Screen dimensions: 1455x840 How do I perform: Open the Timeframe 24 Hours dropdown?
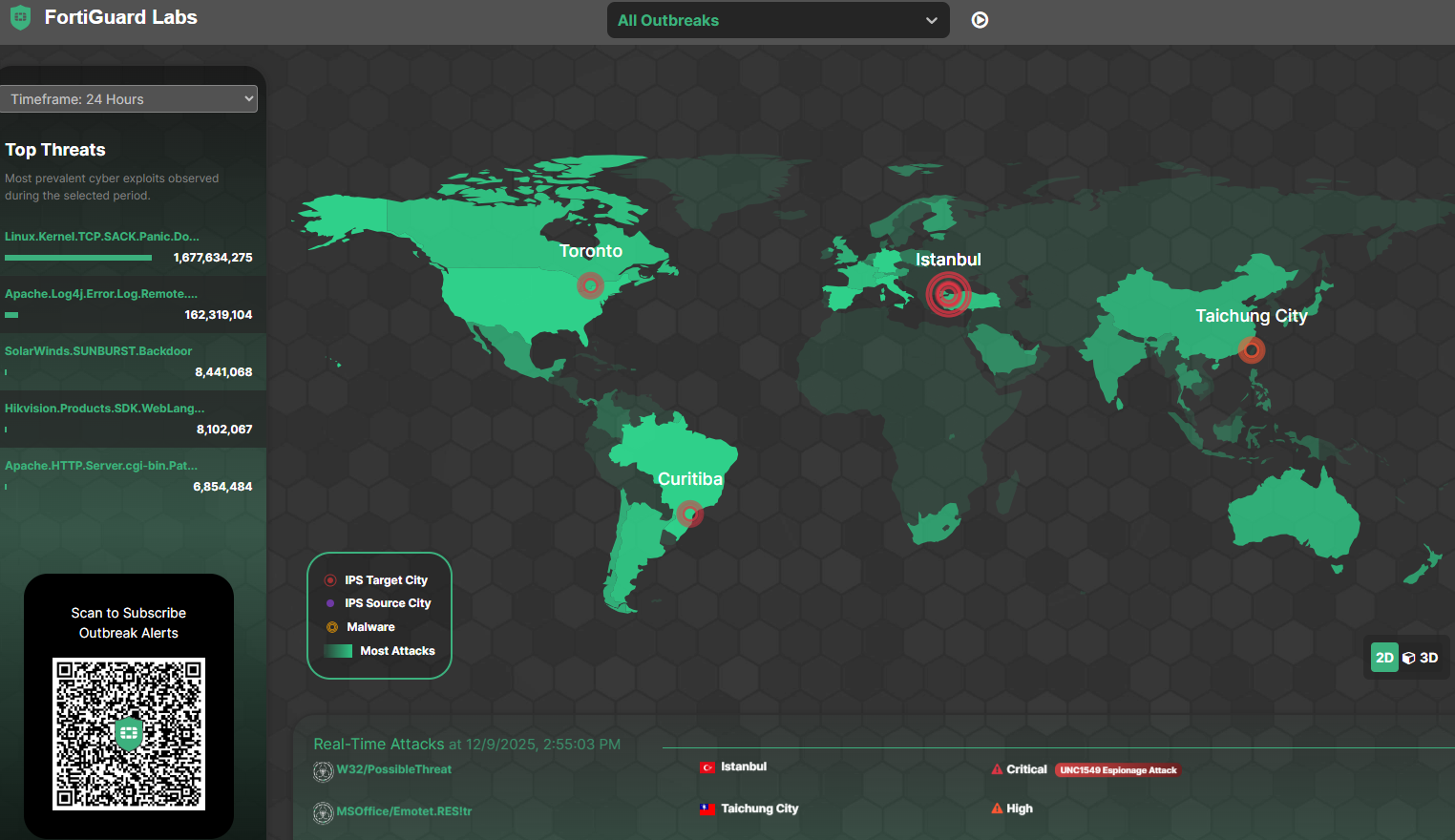[129, 98]
